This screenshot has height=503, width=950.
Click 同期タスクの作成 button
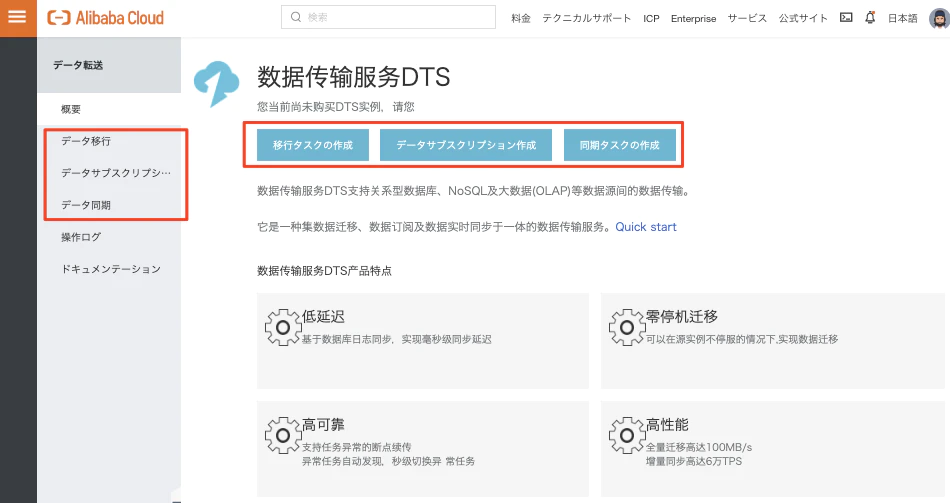tap(620, 145)
